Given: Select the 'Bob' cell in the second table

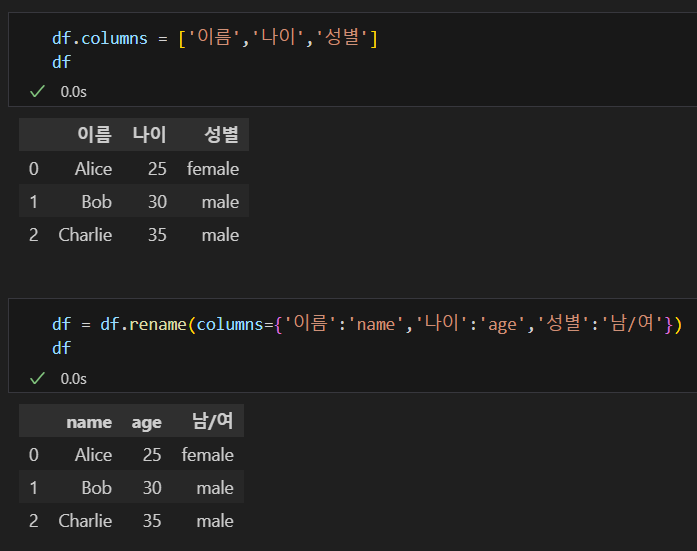Looking at the screenshot, I should pos(96,488).
